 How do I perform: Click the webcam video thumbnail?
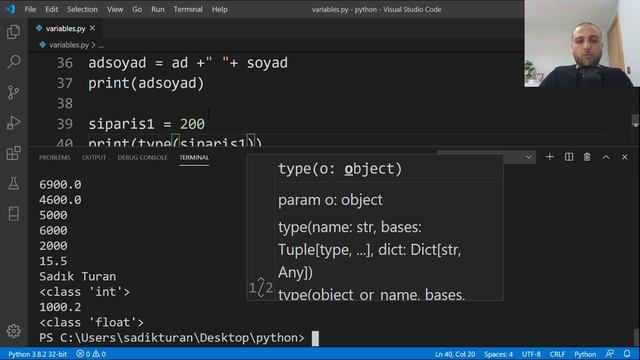point(582,43)
